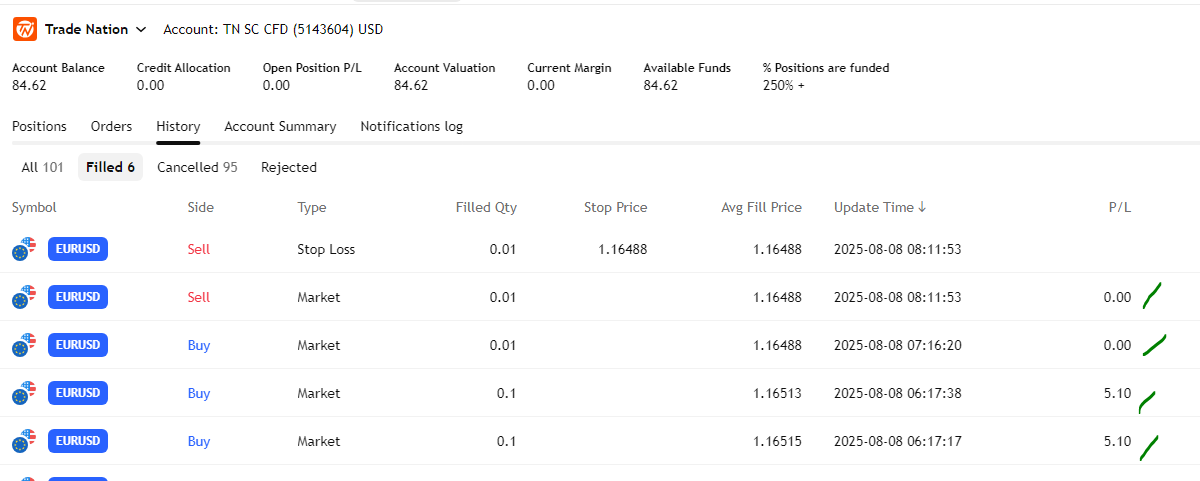The width and height of the screenshot is (1200, 481).
Task: Select the Cancelled 95 filter
Action: [x=197, y=167]
